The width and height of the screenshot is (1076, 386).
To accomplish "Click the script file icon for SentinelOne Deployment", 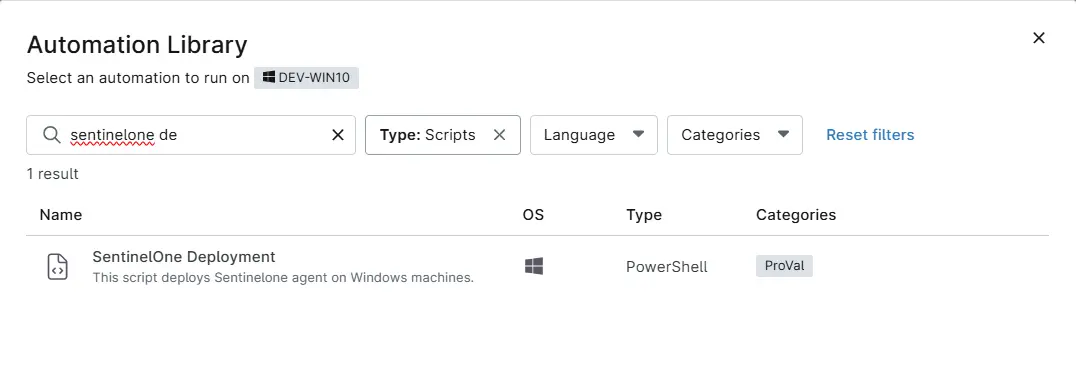I will coord(58,266).
